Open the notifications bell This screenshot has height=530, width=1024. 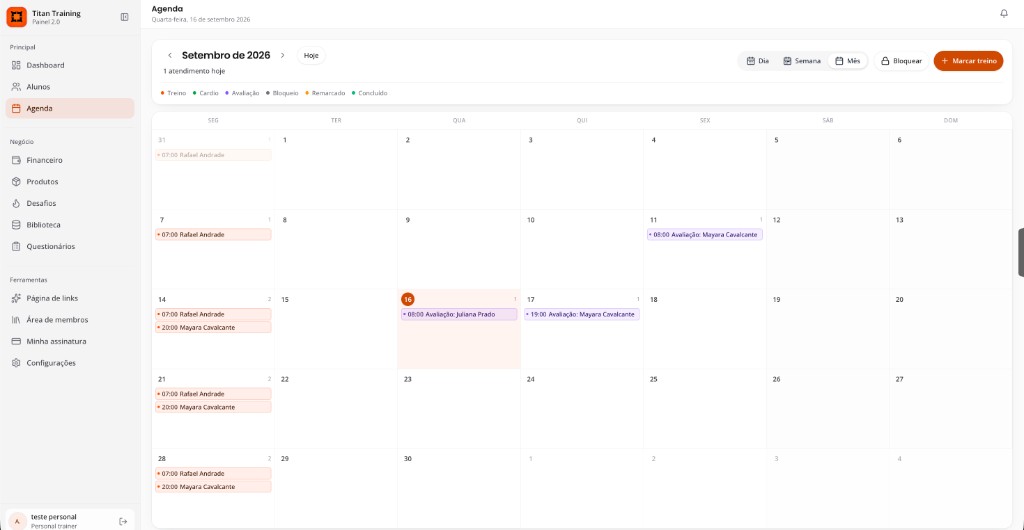(1004, 14)
